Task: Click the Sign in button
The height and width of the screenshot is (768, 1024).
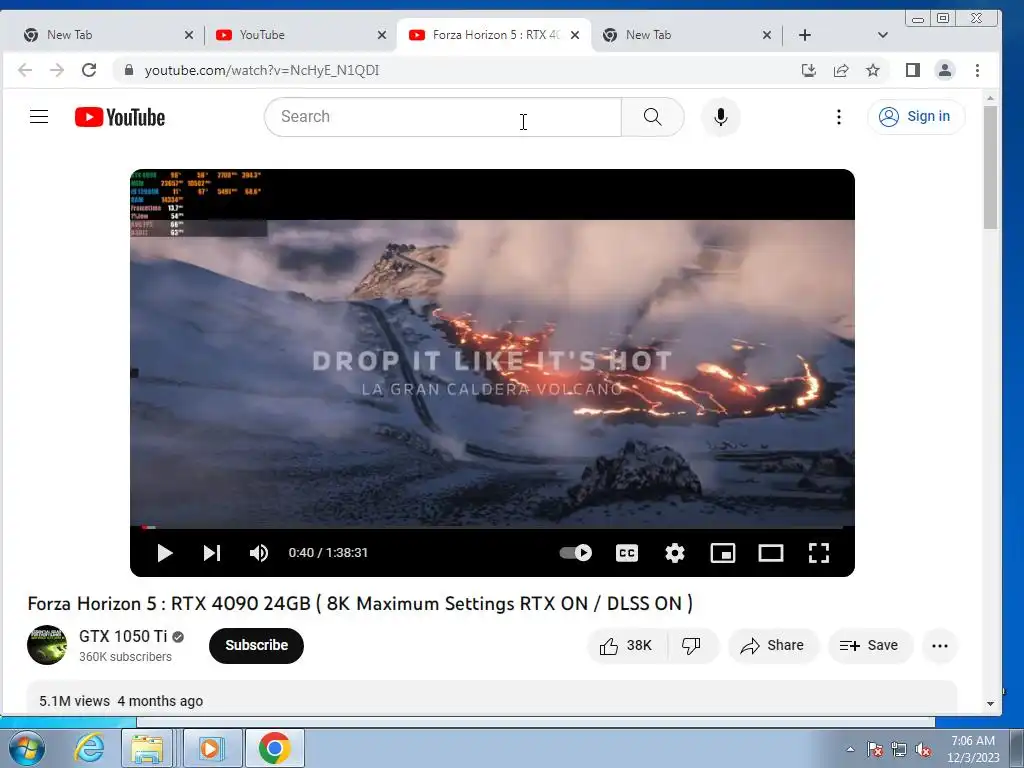Action: [916, 117]
